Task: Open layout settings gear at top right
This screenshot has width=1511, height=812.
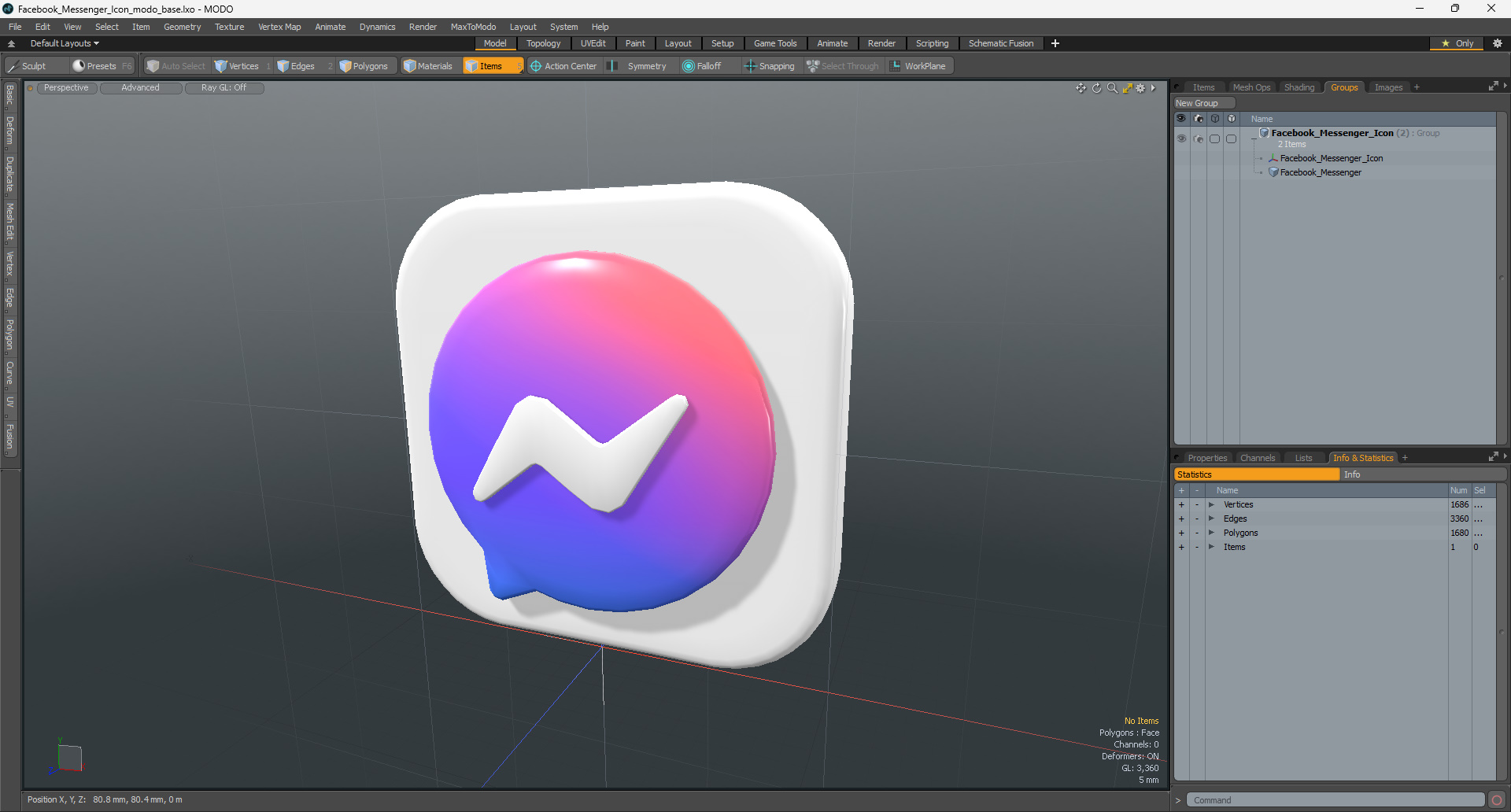Action: coord(1498,43)
